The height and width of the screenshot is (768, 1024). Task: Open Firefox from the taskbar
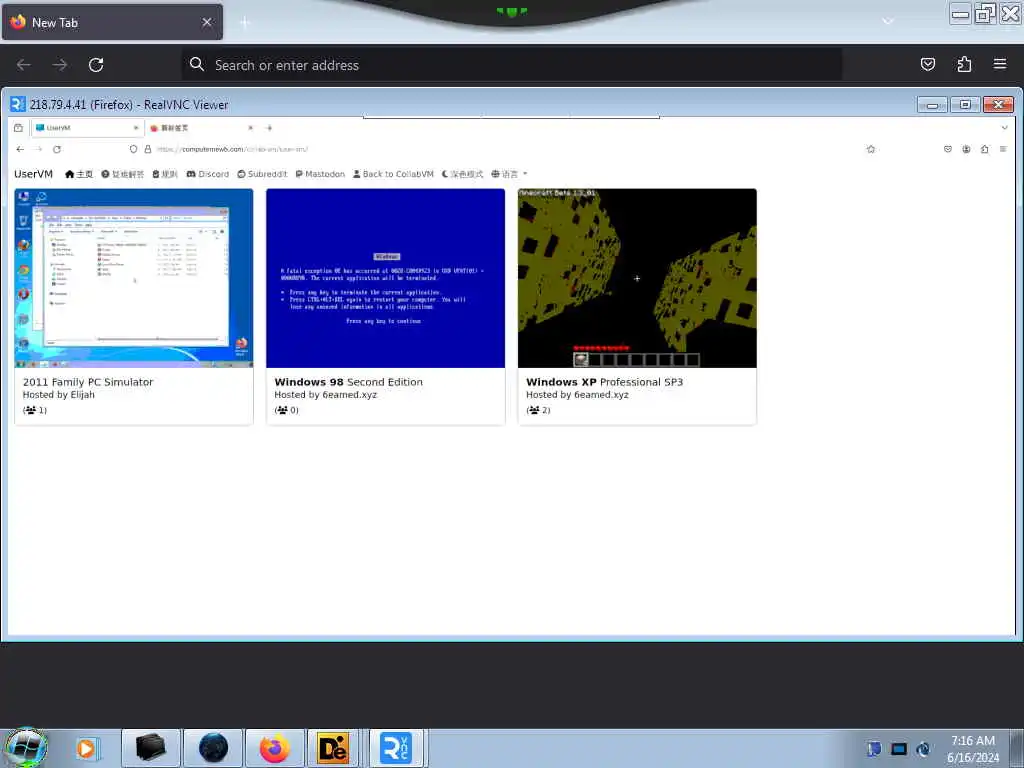pyautogui.click(x=275, y=748)
